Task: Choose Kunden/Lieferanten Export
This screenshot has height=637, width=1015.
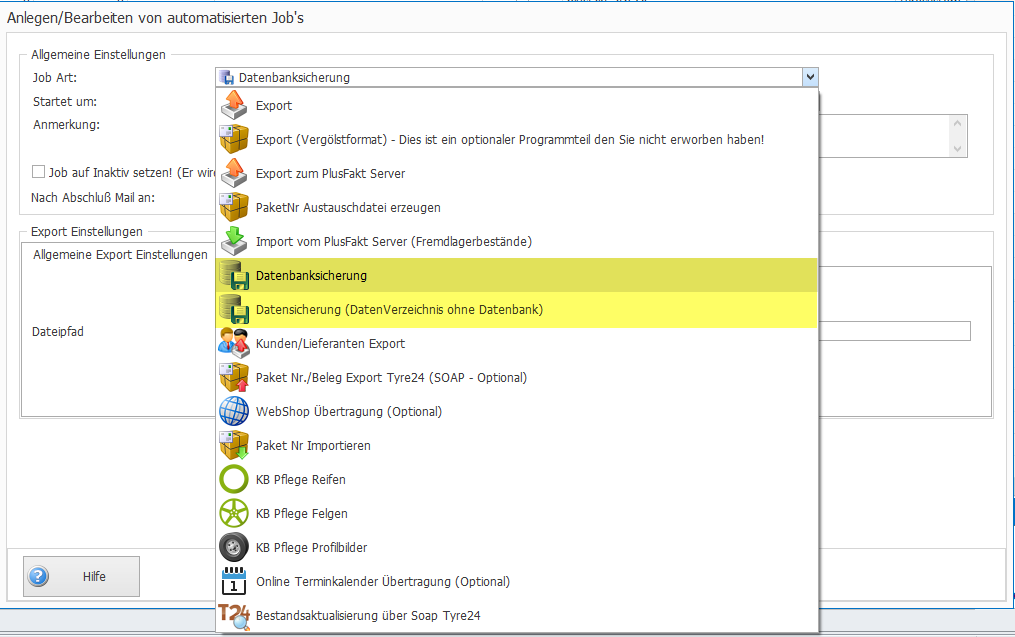Action: click(x=517, y=343)
